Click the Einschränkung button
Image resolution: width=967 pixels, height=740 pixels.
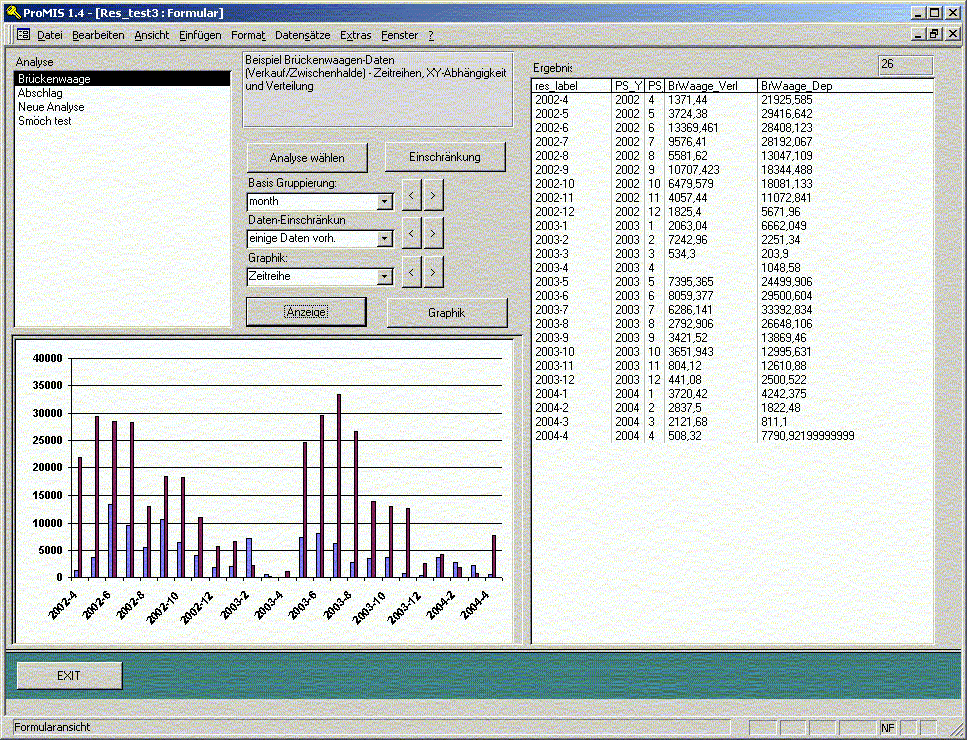coord(445,157)
